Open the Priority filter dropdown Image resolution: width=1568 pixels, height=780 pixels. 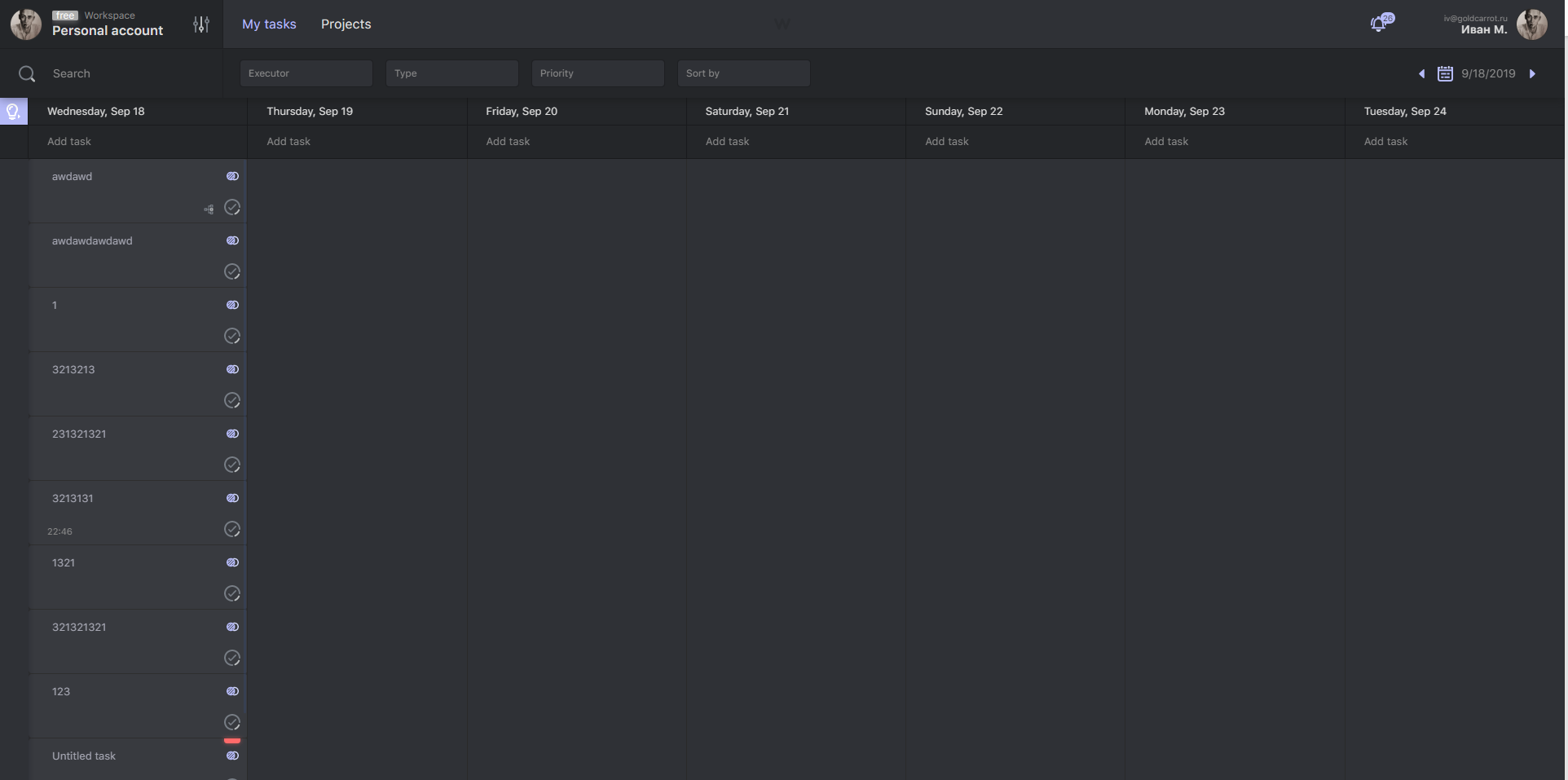(x=598, y=73)
